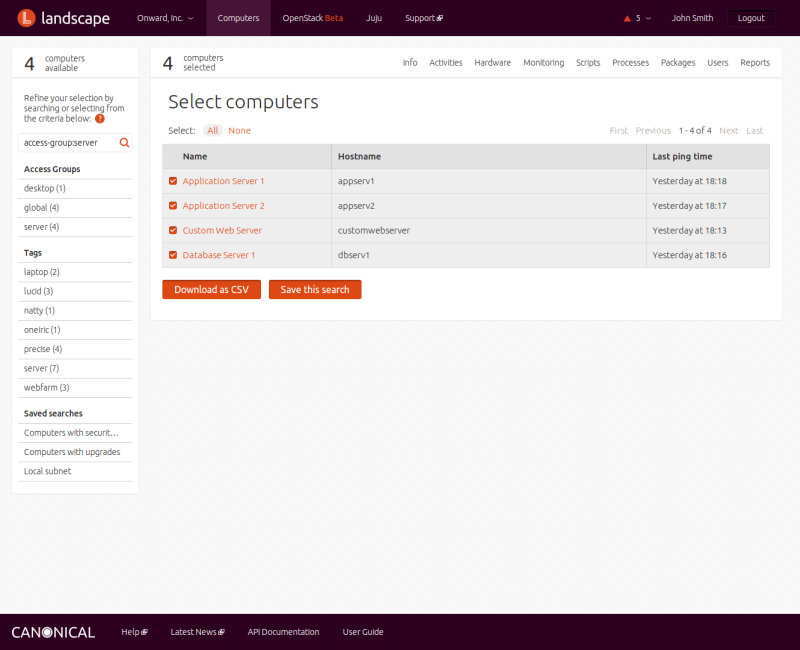Open the alerts count dropdown arrow
This screenshot has width=800, height=650.
pyautogui.click(x=649, y=18)
